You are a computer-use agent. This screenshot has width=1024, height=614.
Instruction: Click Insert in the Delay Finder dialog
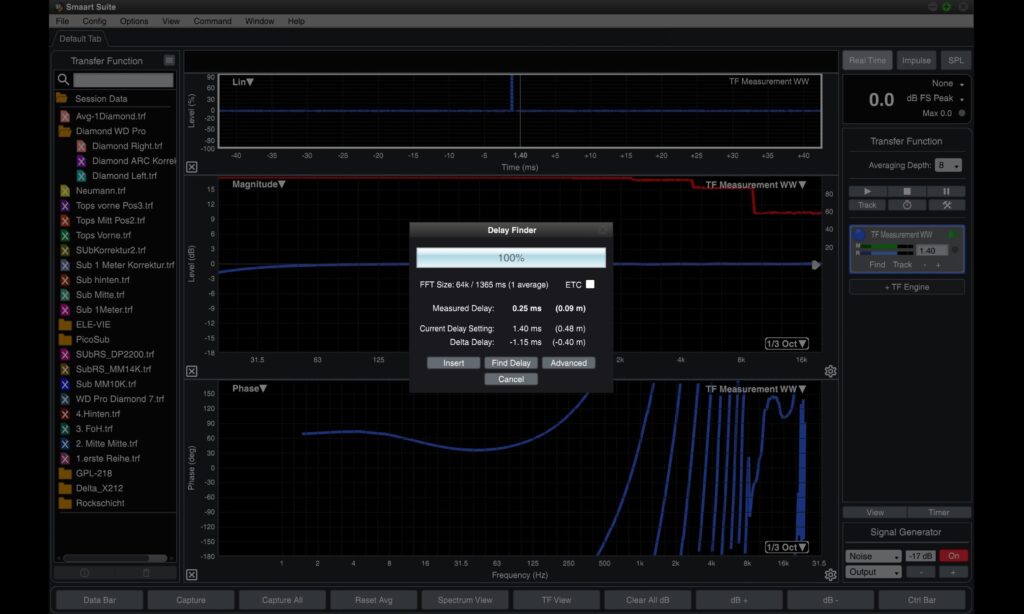453,363
